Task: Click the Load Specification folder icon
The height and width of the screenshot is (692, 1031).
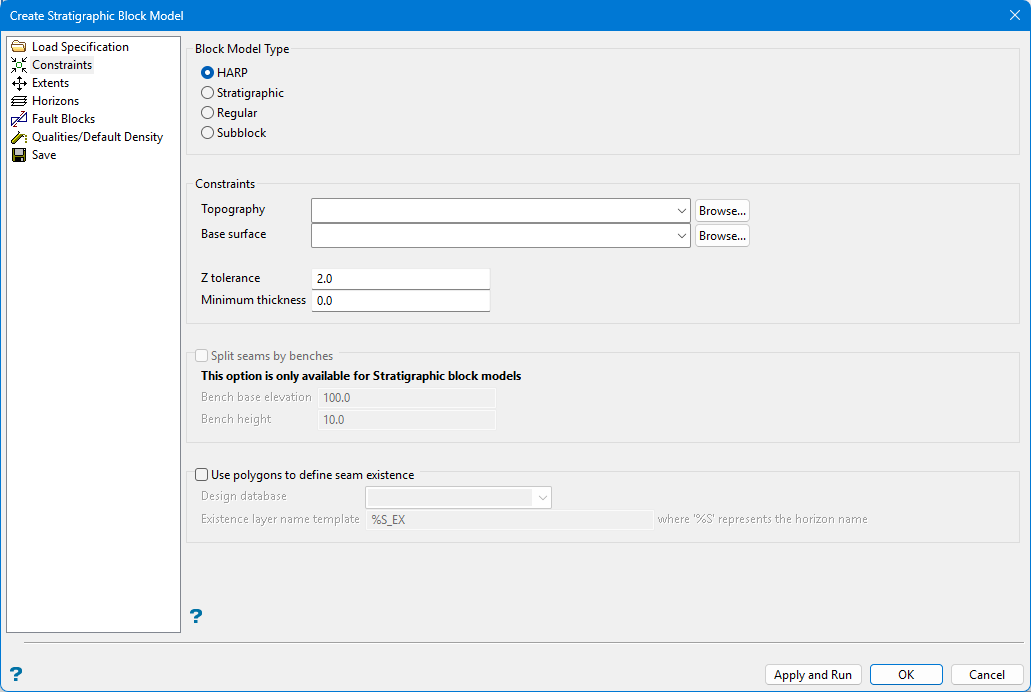Action: (19, 47)
